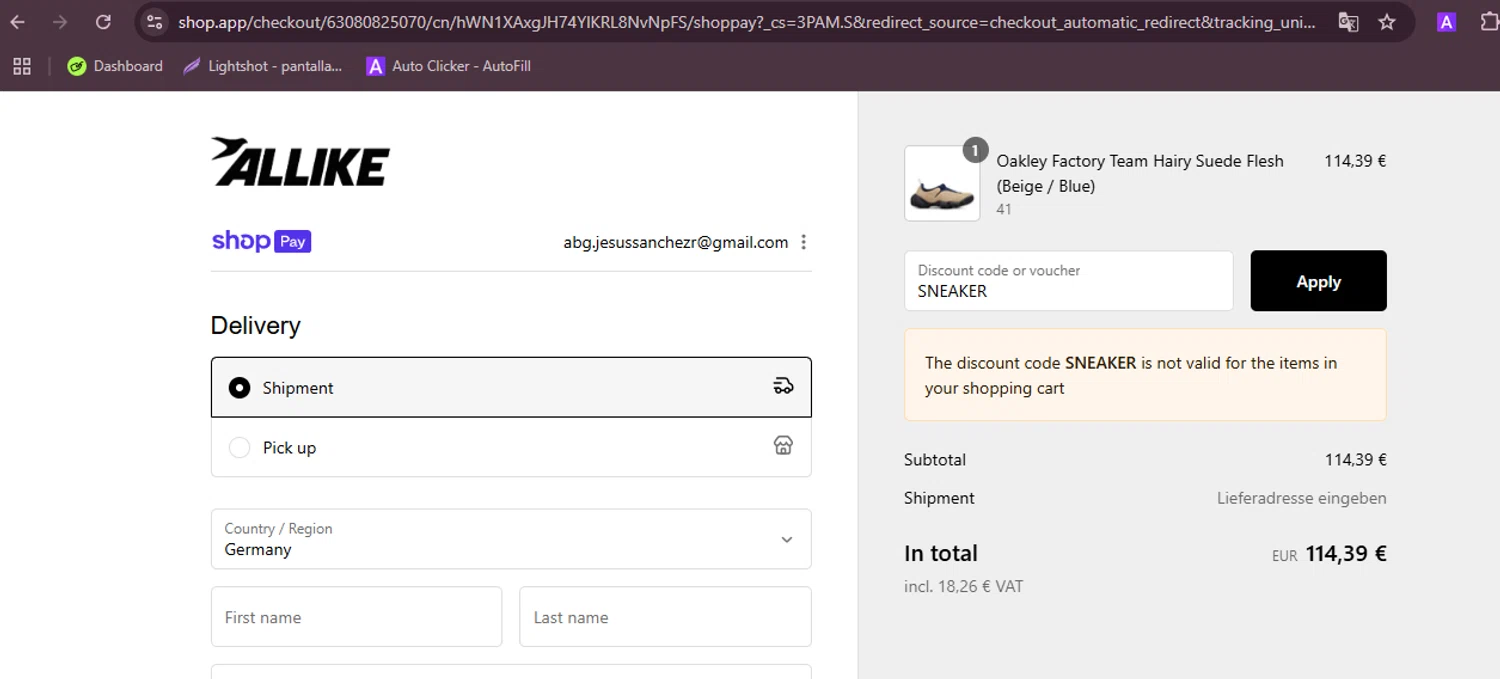The width and height of the screenshot is (1500, 679).
Task: Click the pick up store icon
Action: 783,446
